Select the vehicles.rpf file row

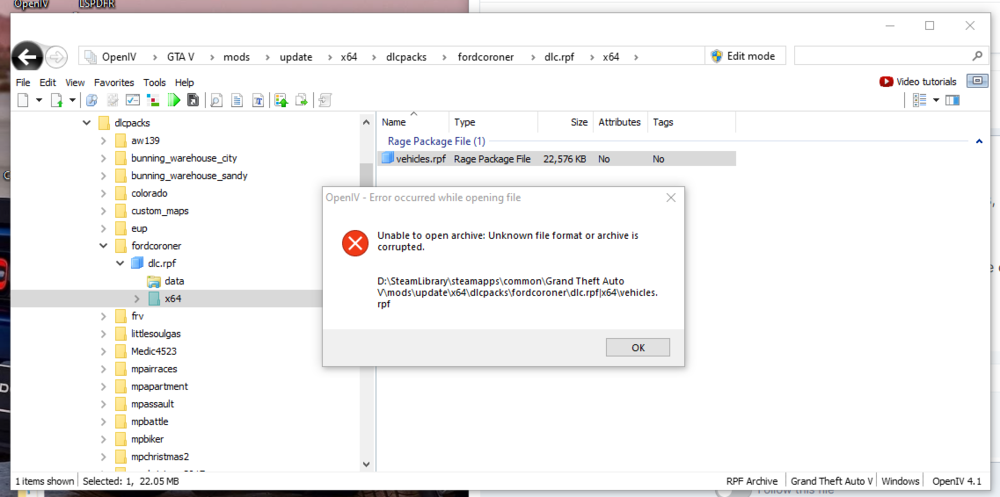click(557, 158)
